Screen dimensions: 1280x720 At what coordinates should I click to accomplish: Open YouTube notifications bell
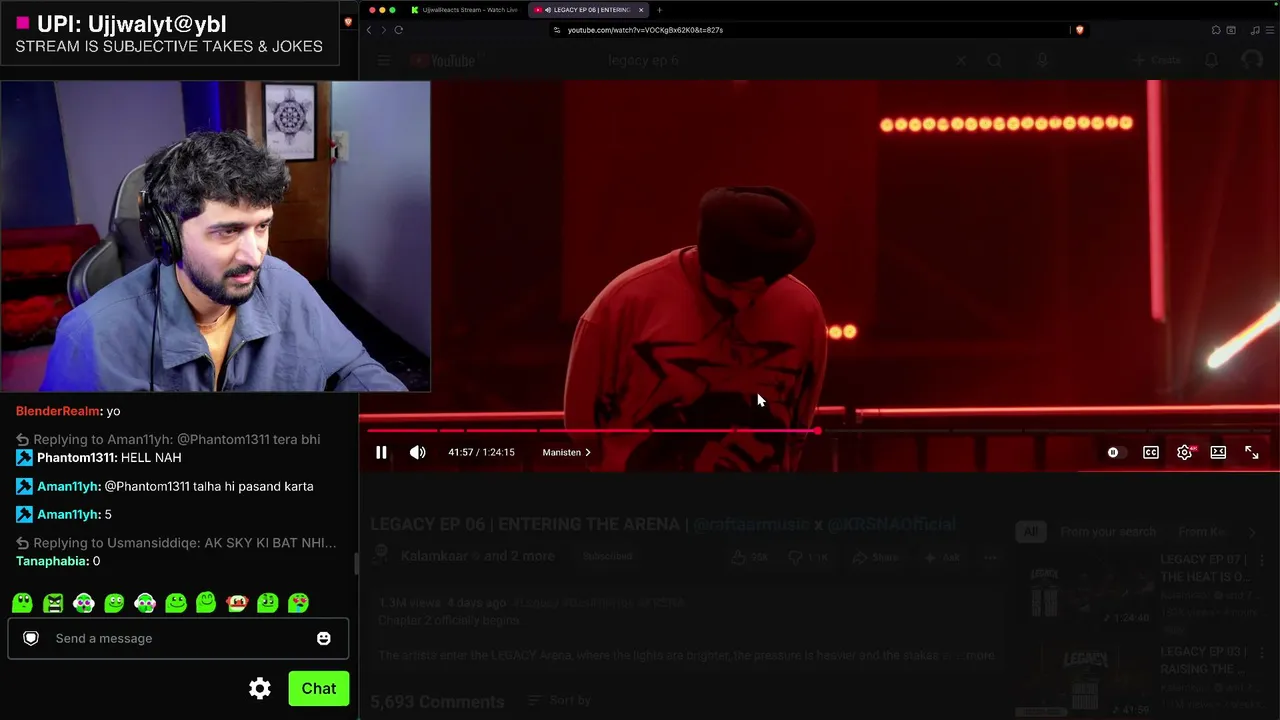pyautogui.click(x=1211, y=61)
